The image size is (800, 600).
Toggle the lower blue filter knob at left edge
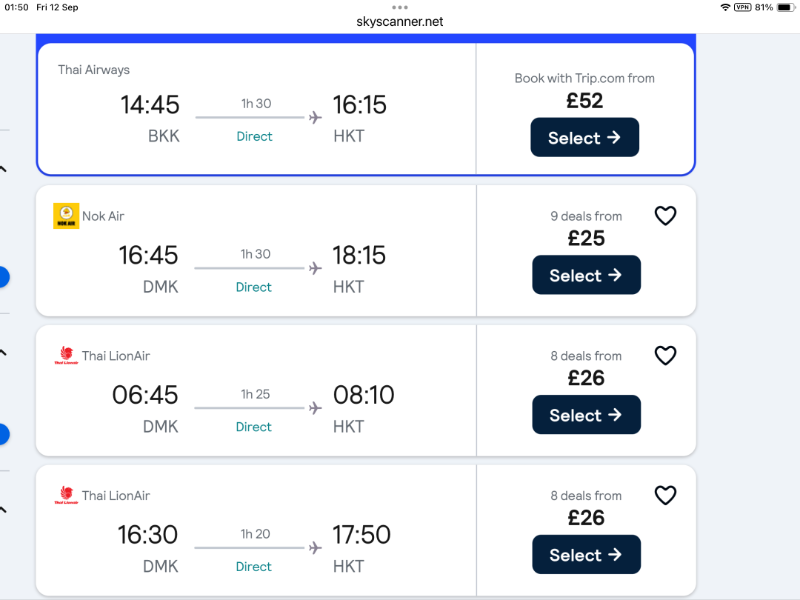coord(2,434)
